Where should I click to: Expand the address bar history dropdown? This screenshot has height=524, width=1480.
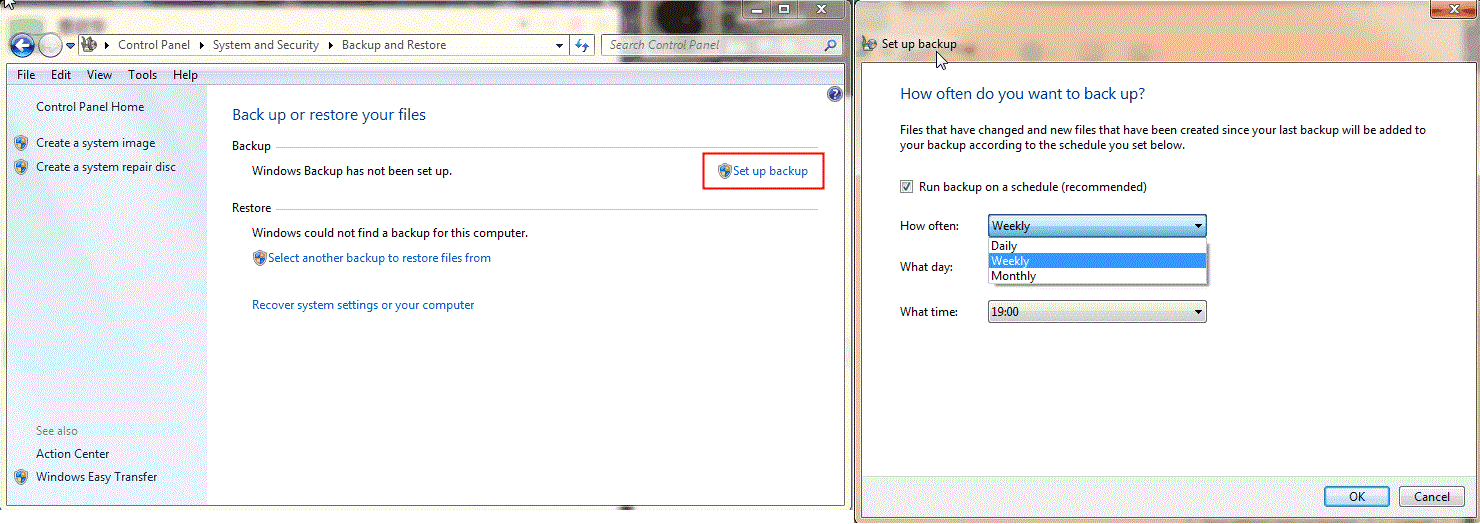point(560,45)
